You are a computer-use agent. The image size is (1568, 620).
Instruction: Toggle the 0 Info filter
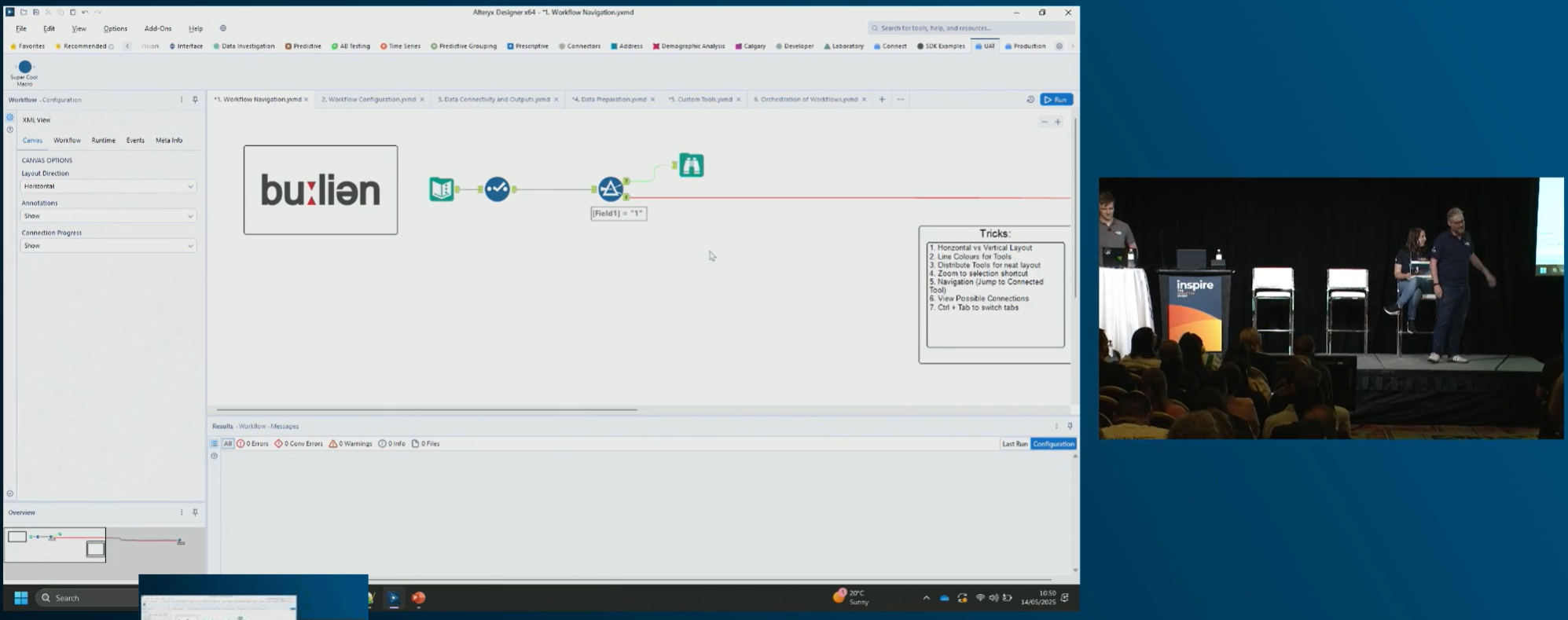pos(391,444)
